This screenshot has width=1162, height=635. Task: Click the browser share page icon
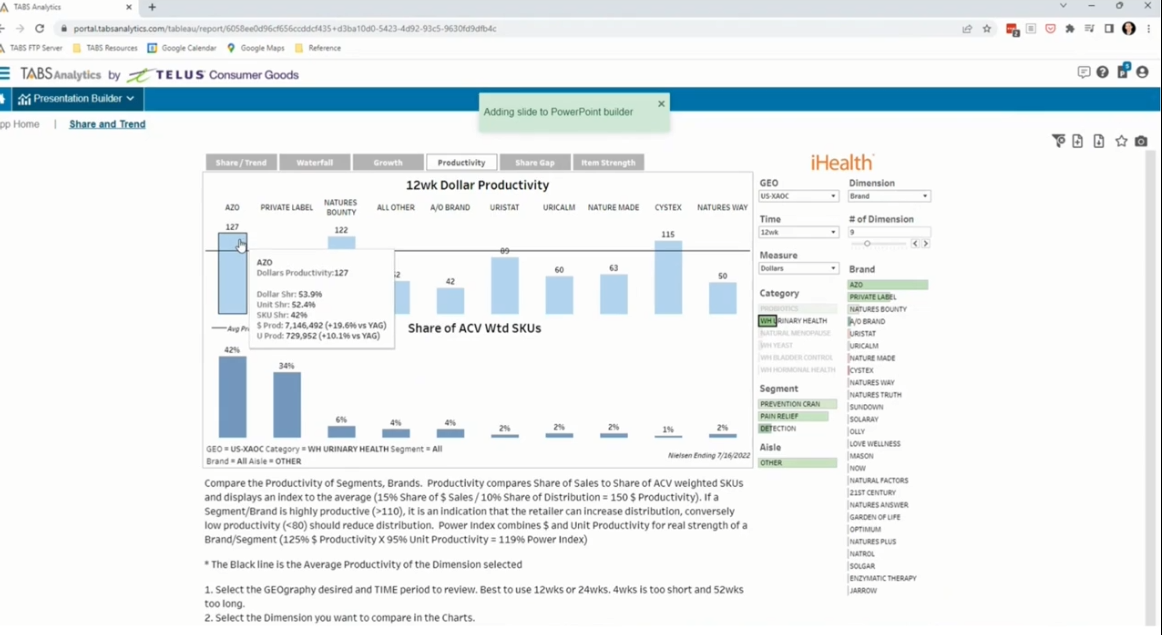click(967, 29)
